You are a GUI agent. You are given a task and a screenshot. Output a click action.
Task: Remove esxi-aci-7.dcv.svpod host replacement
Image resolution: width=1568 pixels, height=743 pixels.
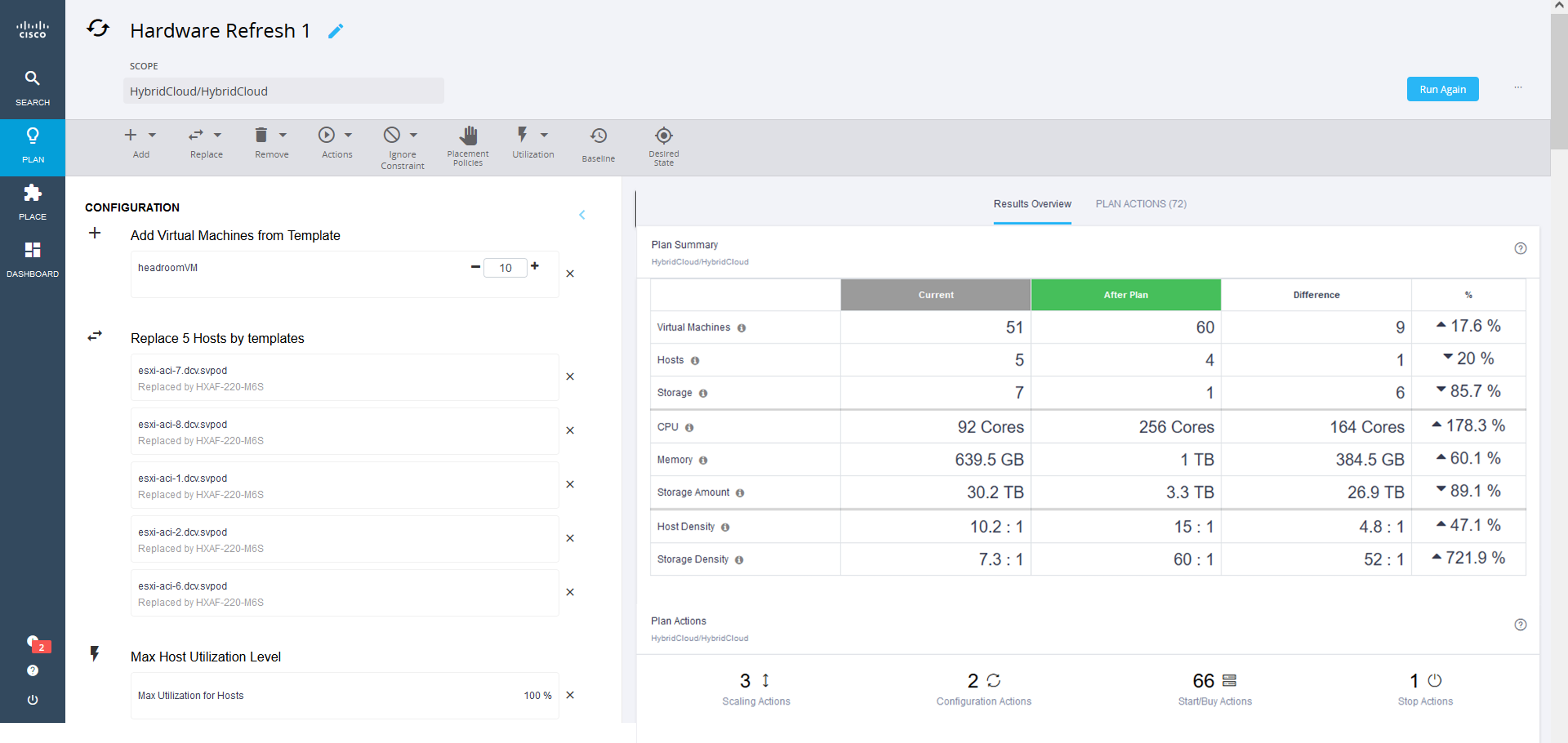click(x=570, y=377)
